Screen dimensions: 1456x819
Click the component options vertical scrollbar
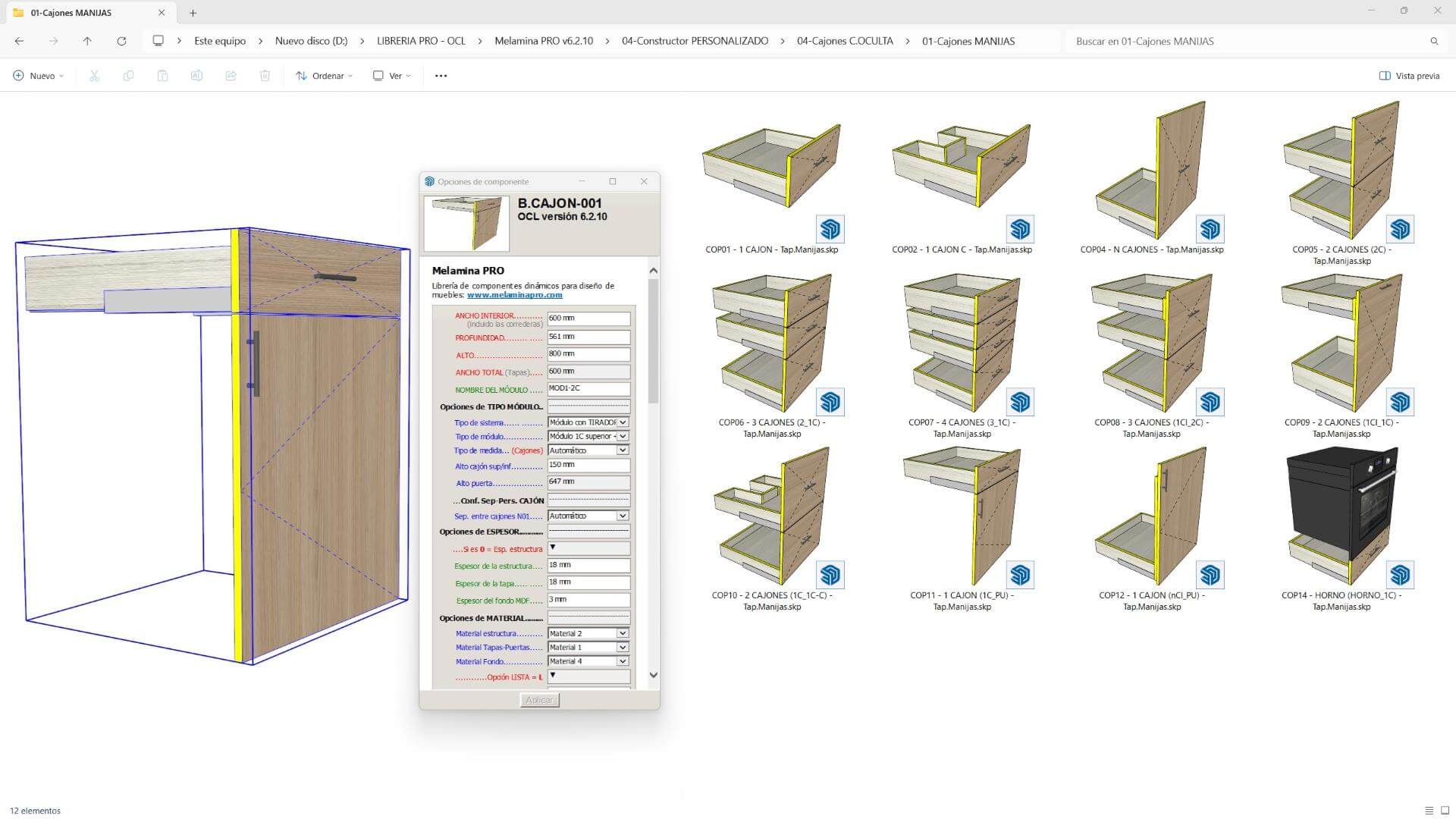click(x=653, y=341)
